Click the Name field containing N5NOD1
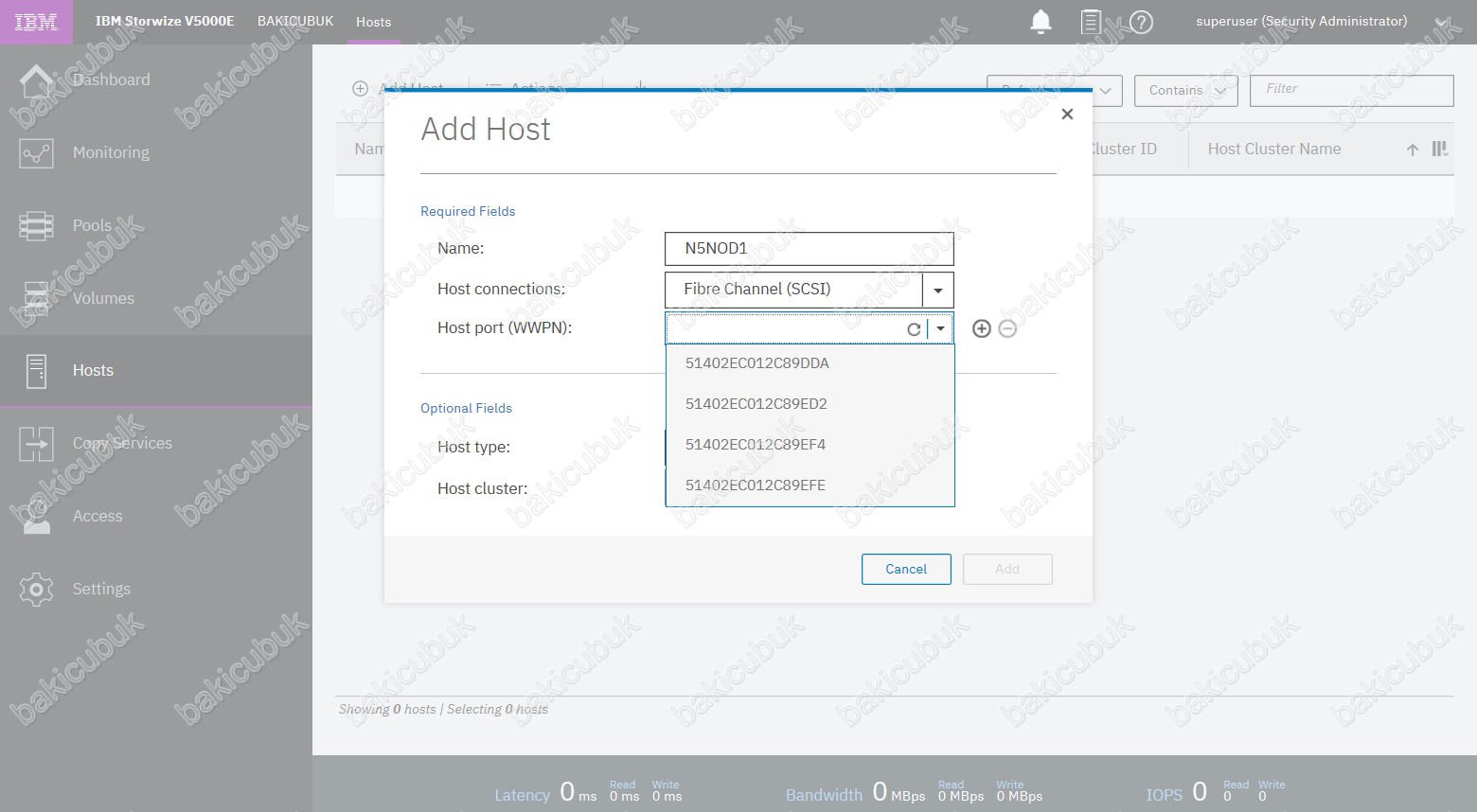Screen dimensions: 1477x812 pos(809,249)
